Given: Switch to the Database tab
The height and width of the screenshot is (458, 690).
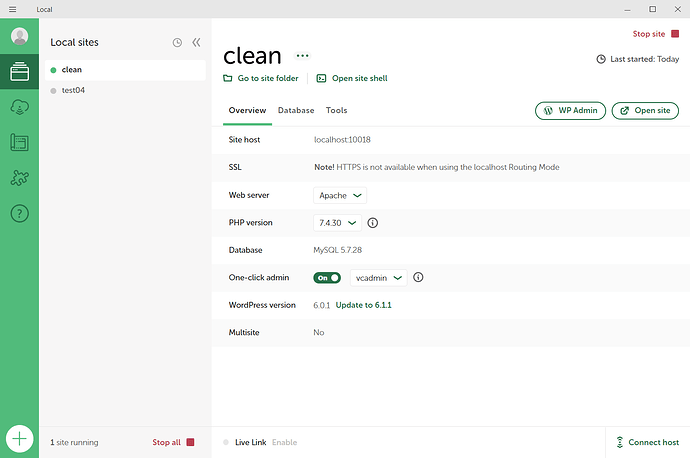Looking at the screenshot, I should point(296,110).
